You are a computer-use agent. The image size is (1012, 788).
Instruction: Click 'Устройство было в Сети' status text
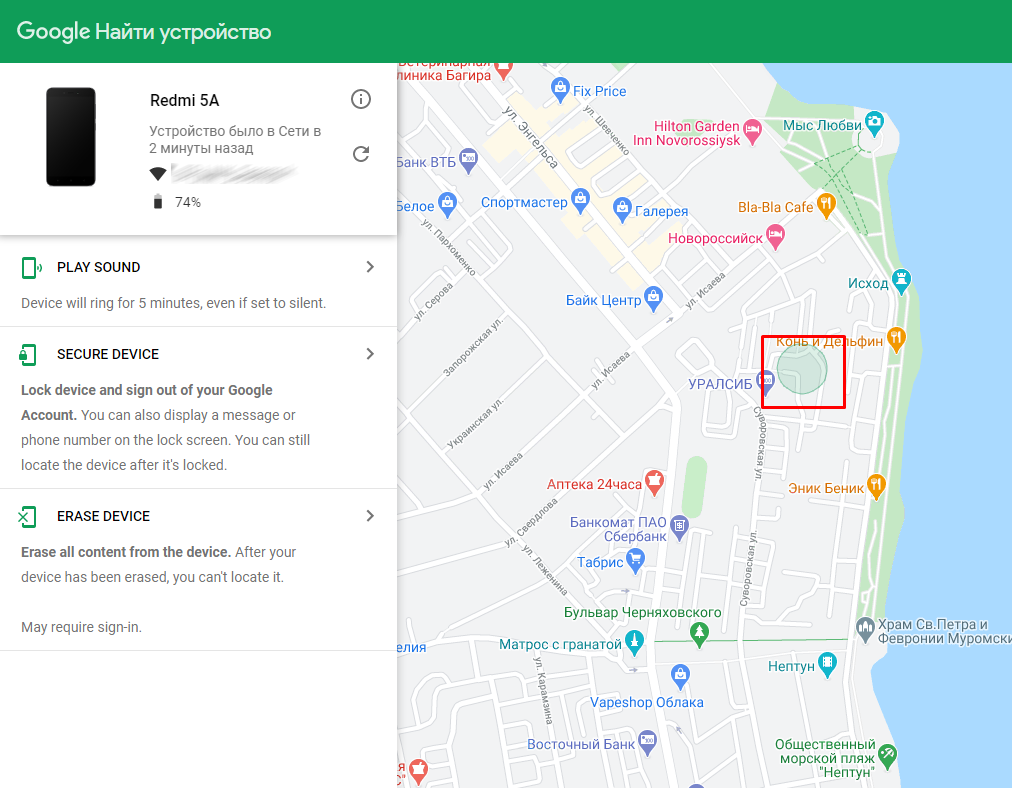coord(235,139)
